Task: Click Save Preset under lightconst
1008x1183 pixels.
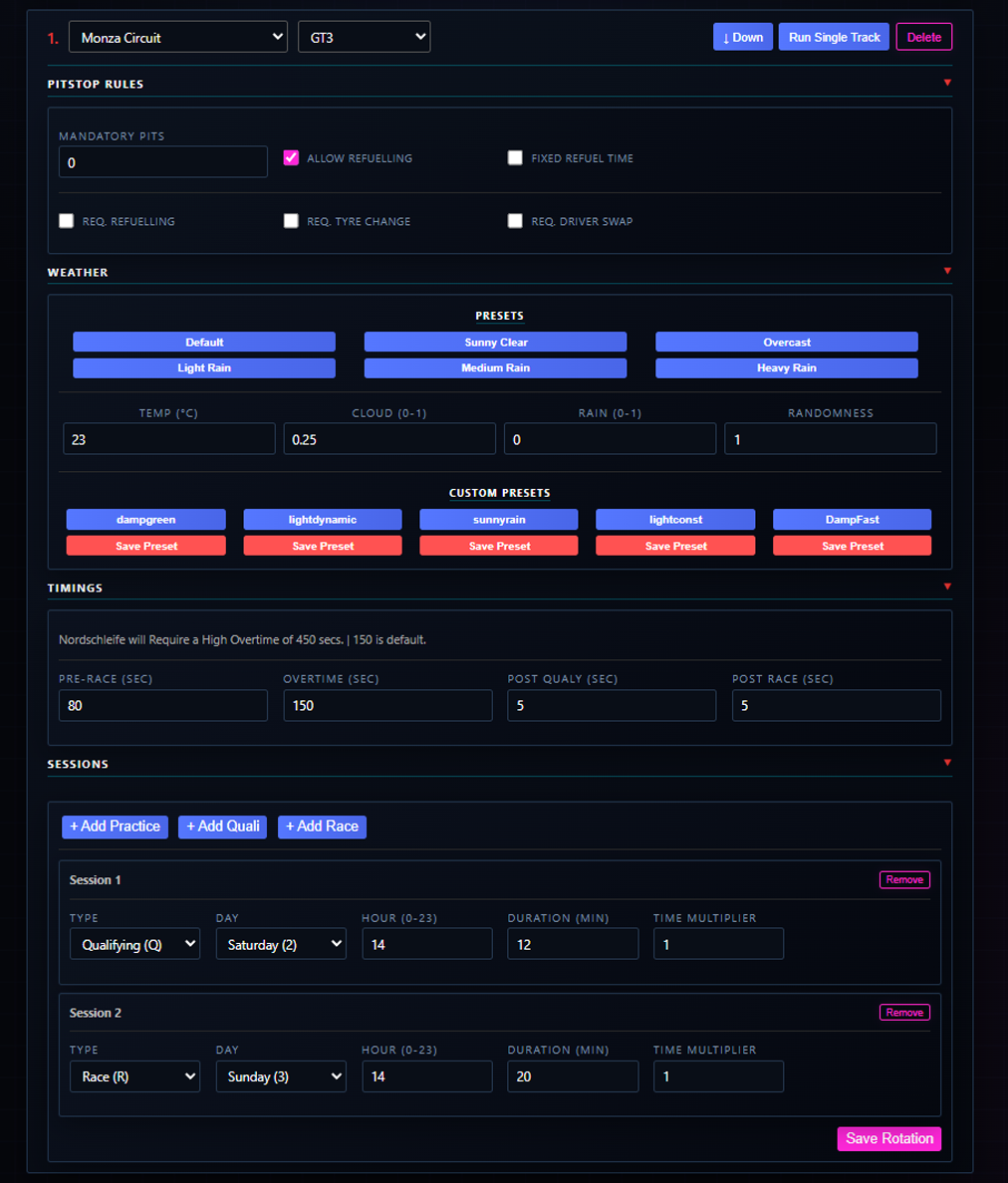Action: (x=676, y=547)
